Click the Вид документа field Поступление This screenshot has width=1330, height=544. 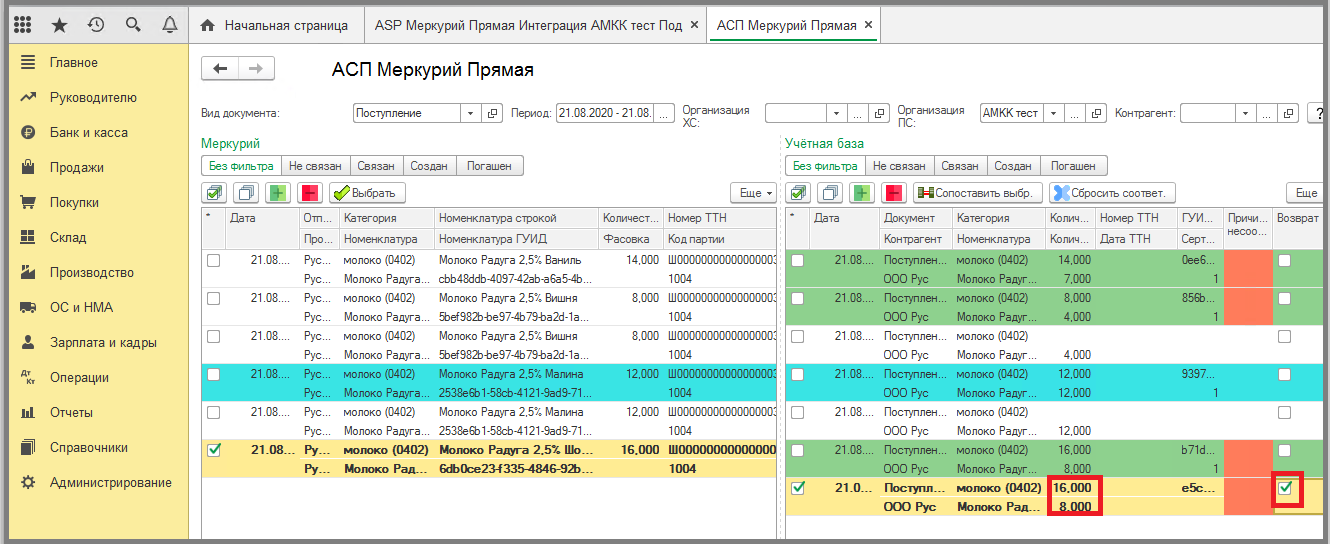[x=407, y=113]
